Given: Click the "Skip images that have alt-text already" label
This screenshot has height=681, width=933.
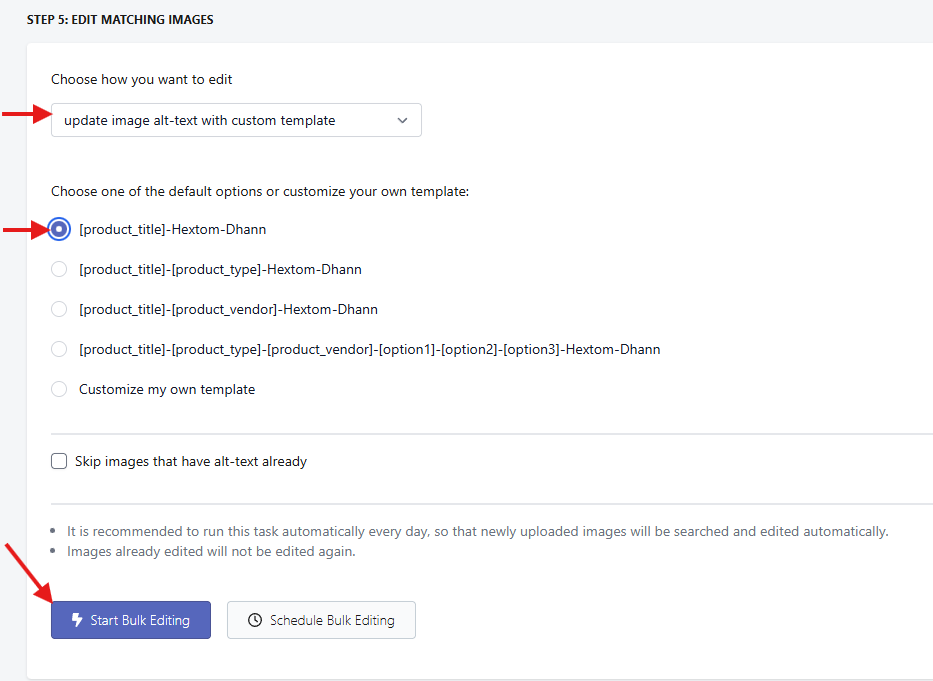Looking at the screenshot, I should (191, 462).
